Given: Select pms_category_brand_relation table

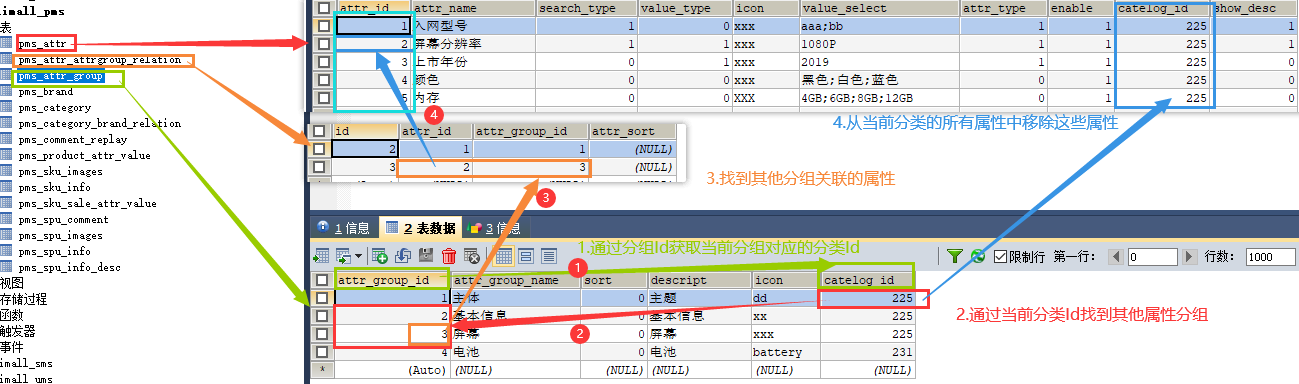Looking at the screenshot, I should [x=100, y=124].
